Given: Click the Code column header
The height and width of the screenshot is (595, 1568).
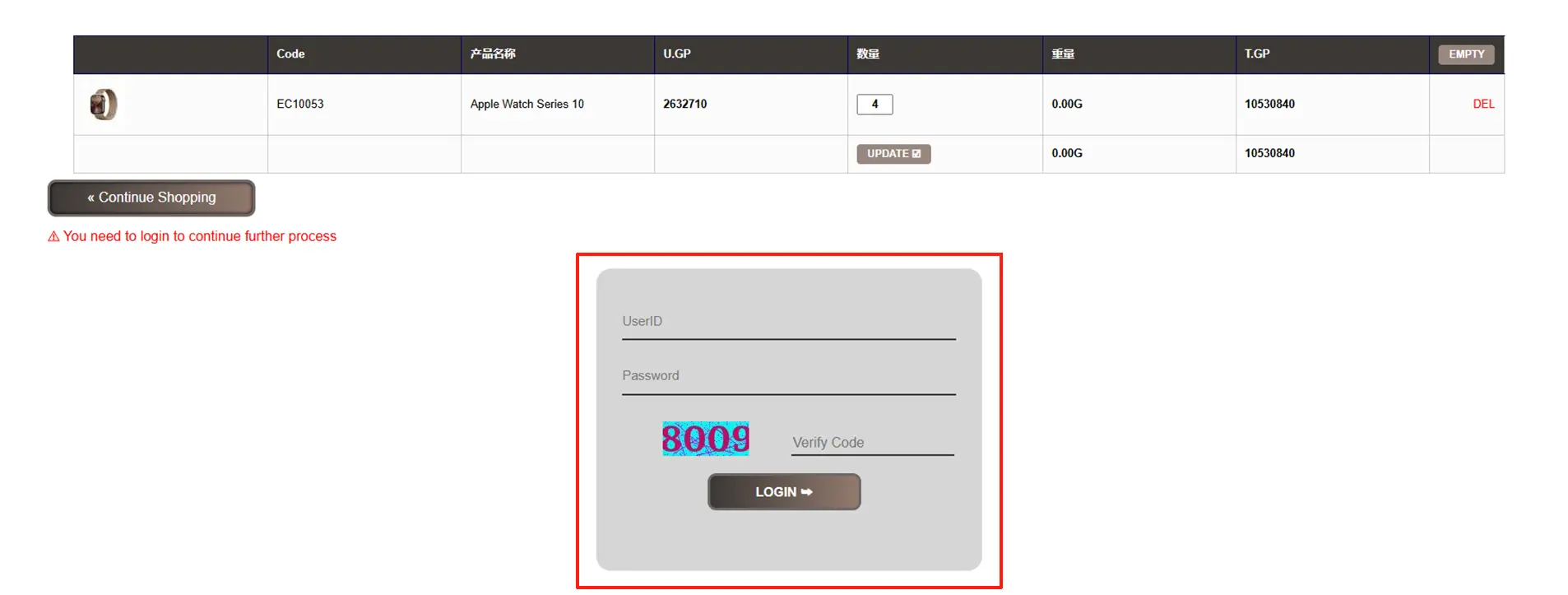Looking at the screenshot, I should (x=290, y=54).
